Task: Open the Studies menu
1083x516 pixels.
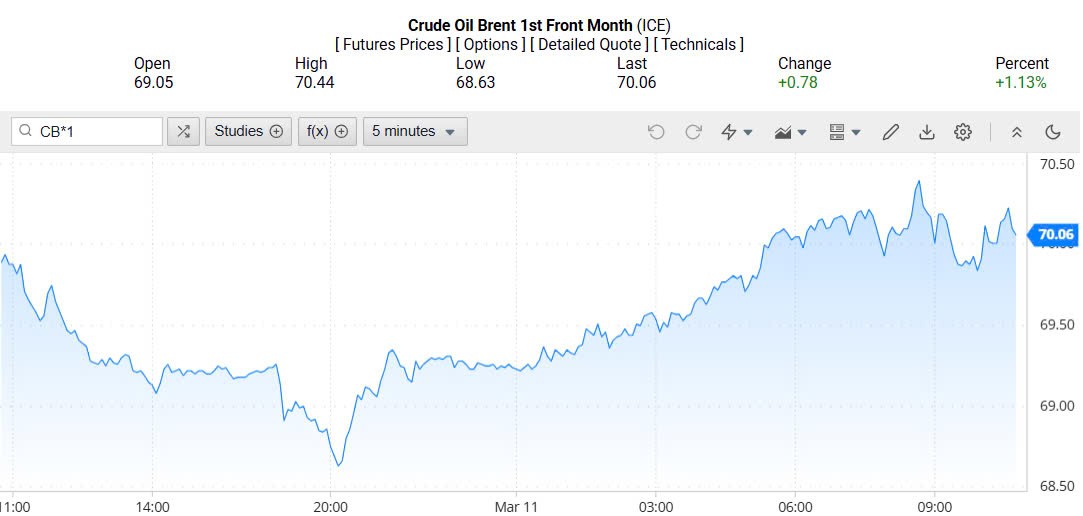Action: 249,131
